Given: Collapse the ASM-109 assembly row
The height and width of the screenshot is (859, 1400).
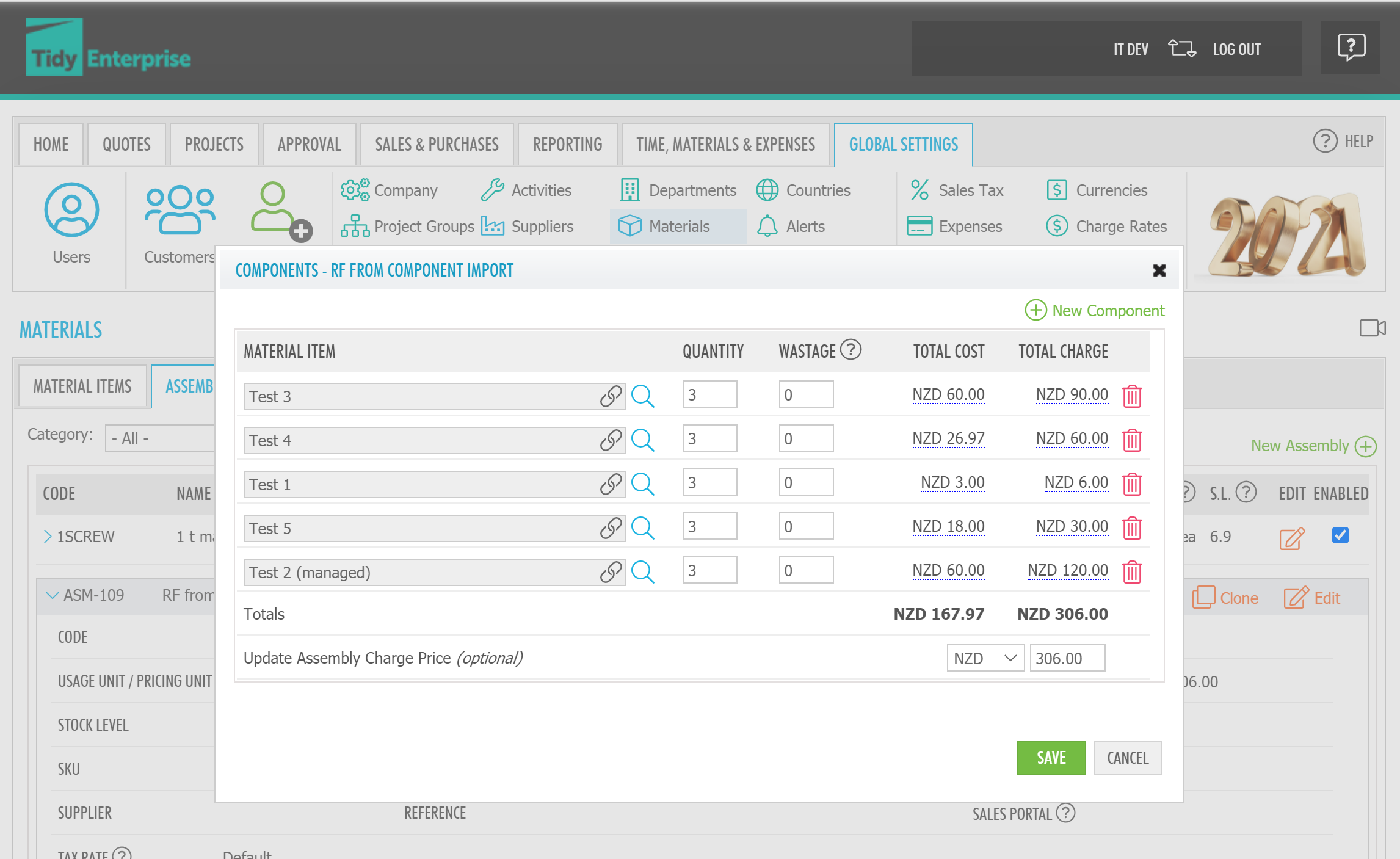Looking at the screenshot, I should coord(51,595).
